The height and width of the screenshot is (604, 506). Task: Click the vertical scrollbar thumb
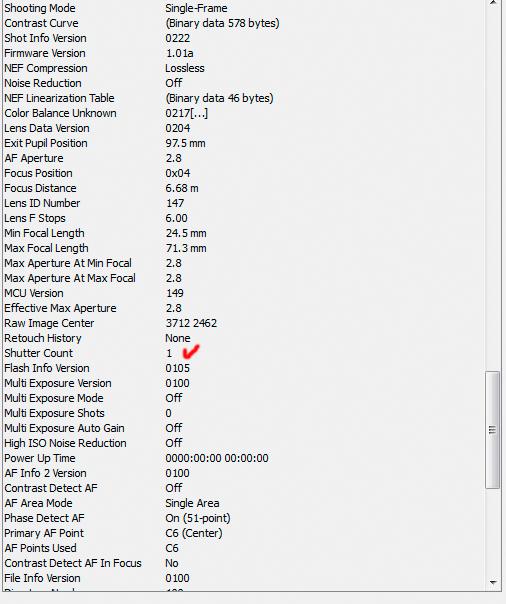(x=493, y=430)
